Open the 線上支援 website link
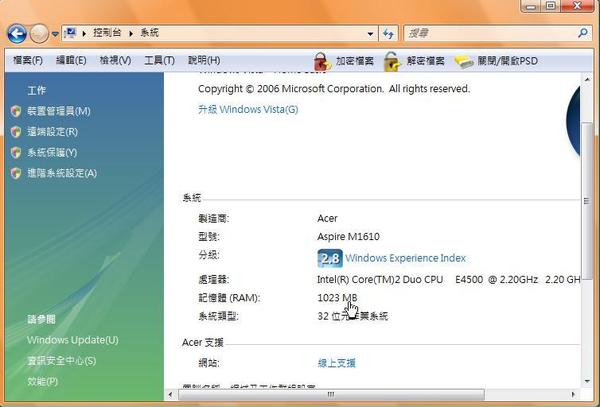Image resolution: width=600 pixels, height=407 pixels. click(x=337, y=363)
